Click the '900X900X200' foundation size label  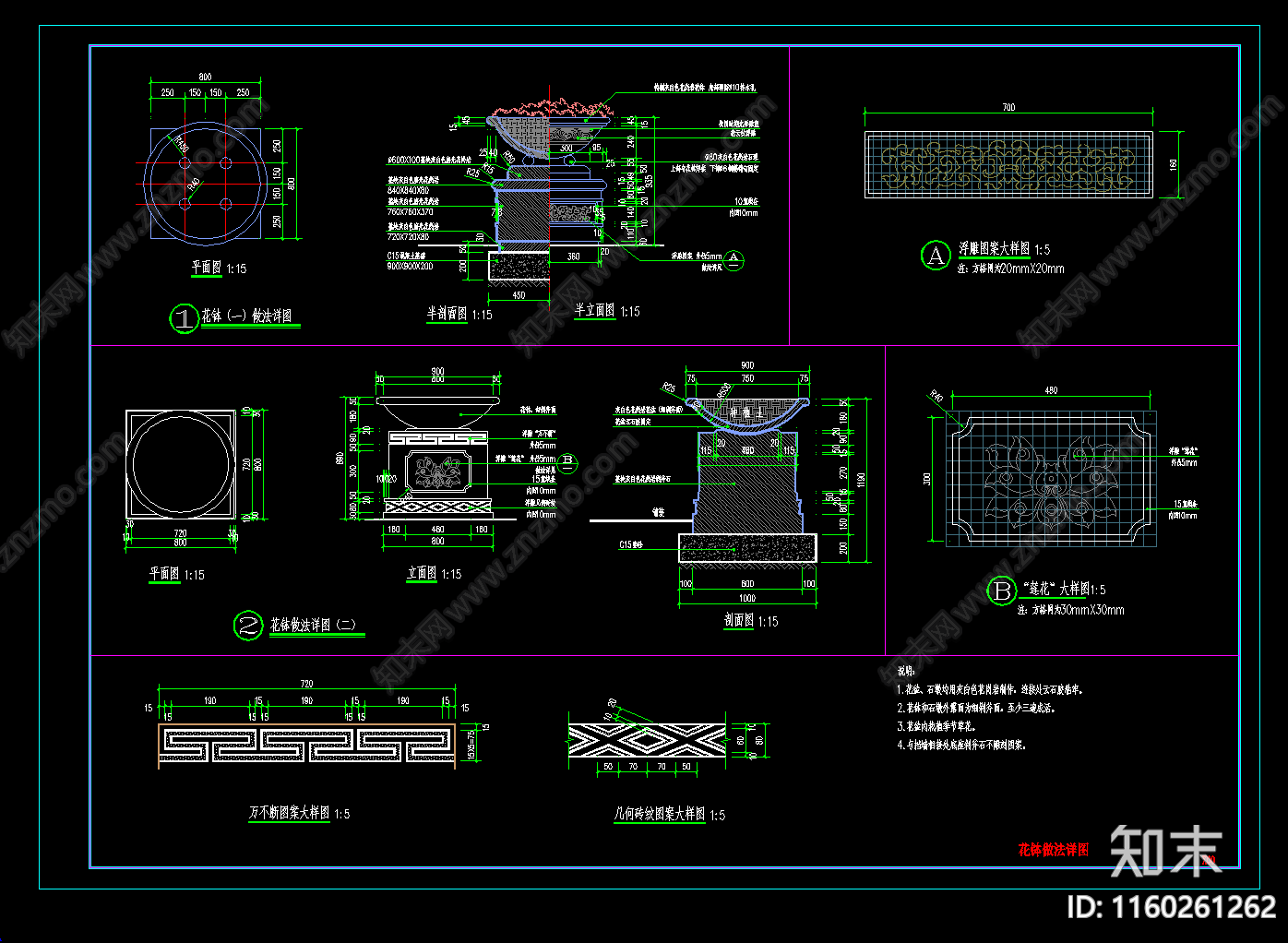[x=410, y=267]
